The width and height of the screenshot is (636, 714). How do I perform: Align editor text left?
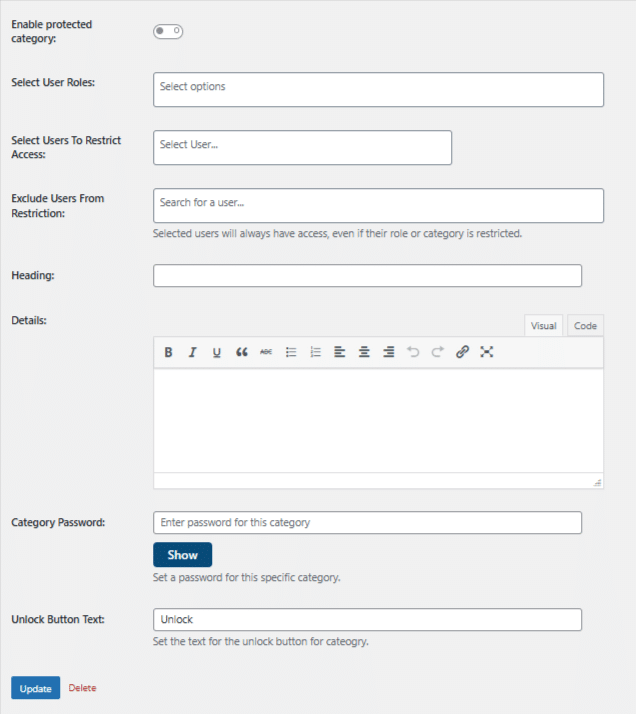click(x=340, y=352)
